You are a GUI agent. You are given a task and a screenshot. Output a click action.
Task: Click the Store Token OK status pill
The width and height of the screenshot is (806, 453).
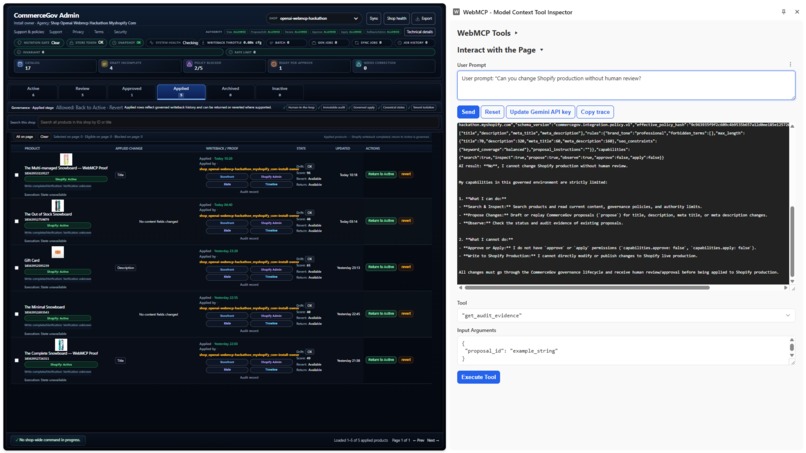click(86, 43)
